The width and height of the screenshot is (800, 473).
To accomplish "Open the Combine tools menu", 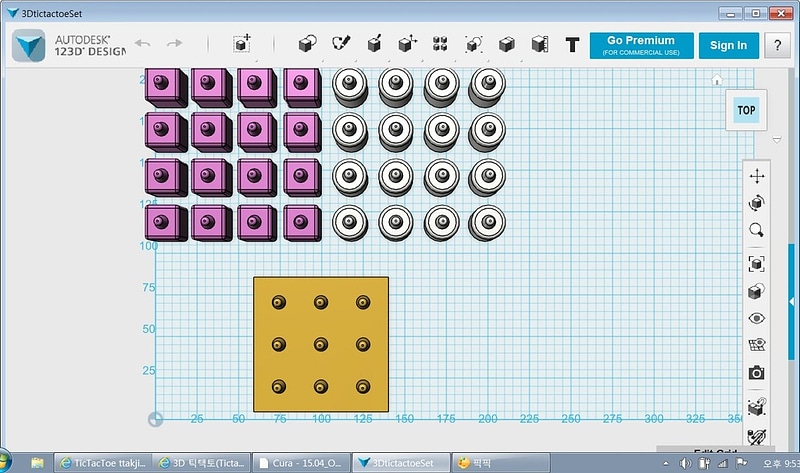I will pos(507,44).
